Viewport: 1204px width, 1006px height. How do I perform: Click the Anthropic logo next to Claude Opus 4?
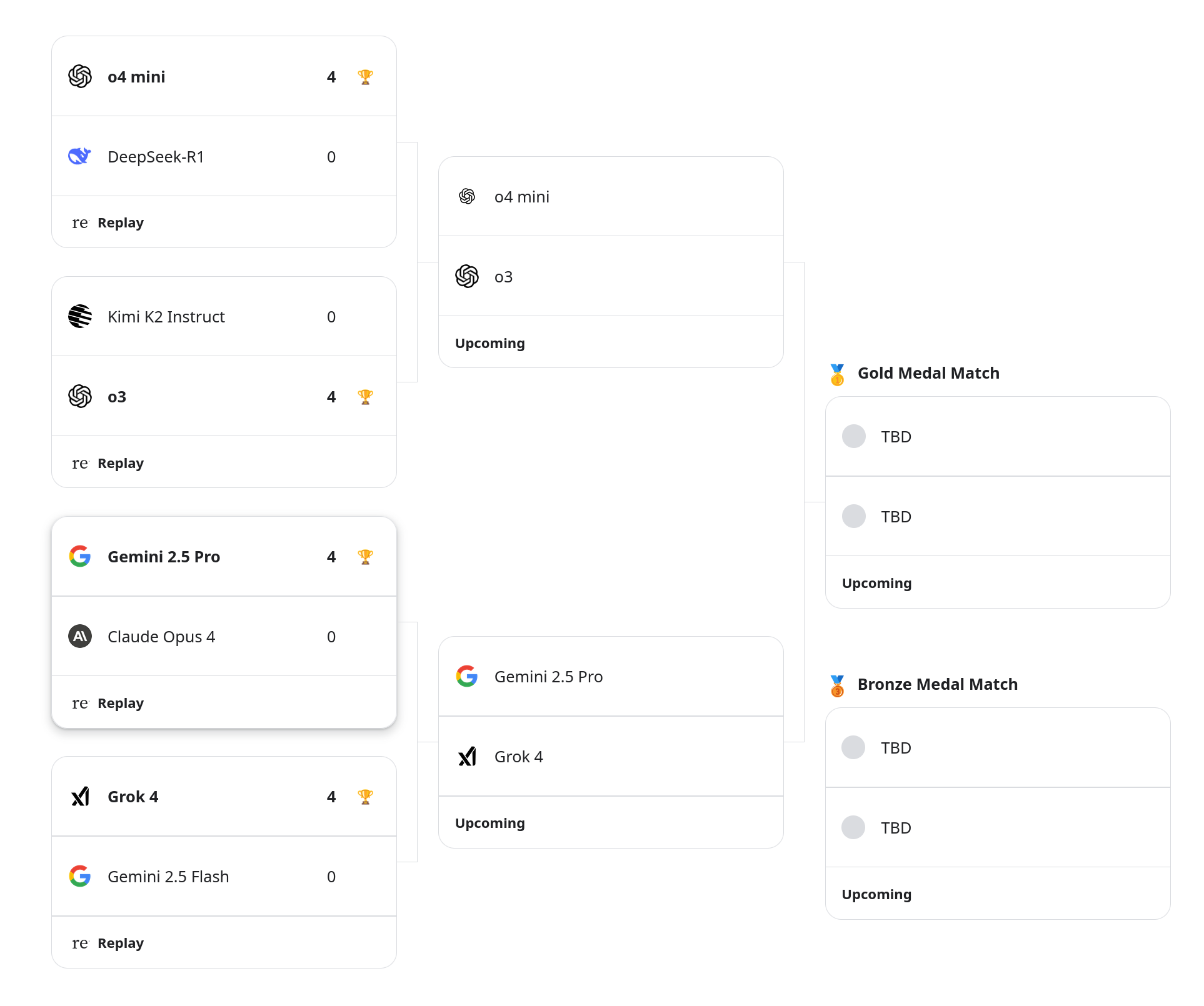80,637
